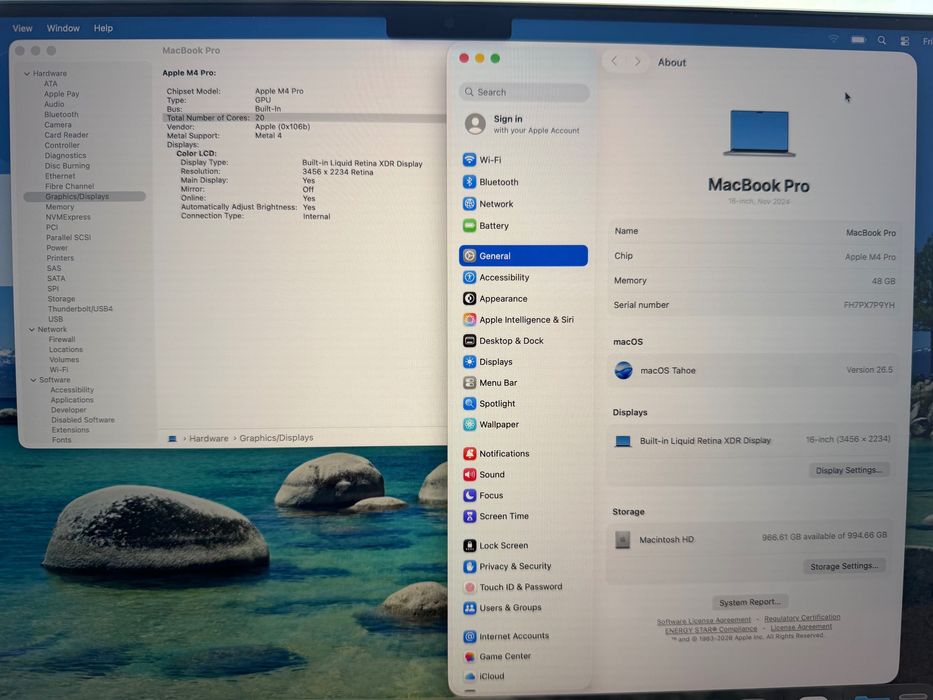Open Touch ID & Password icon
This screenshot has width=933, height=700.
(x=469, y=587)
